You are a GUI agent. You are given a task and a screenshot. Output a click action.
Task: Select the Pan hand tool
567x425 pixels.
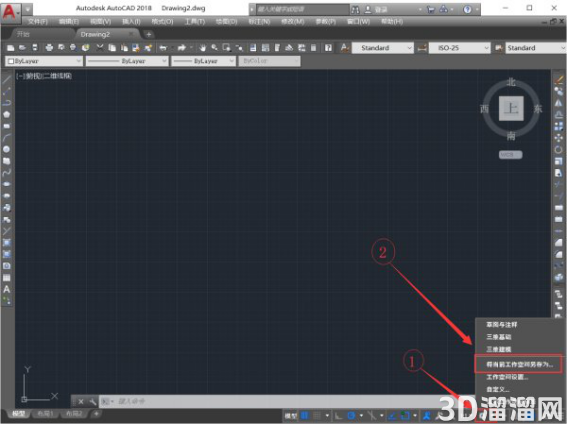(x=203, y=48)
